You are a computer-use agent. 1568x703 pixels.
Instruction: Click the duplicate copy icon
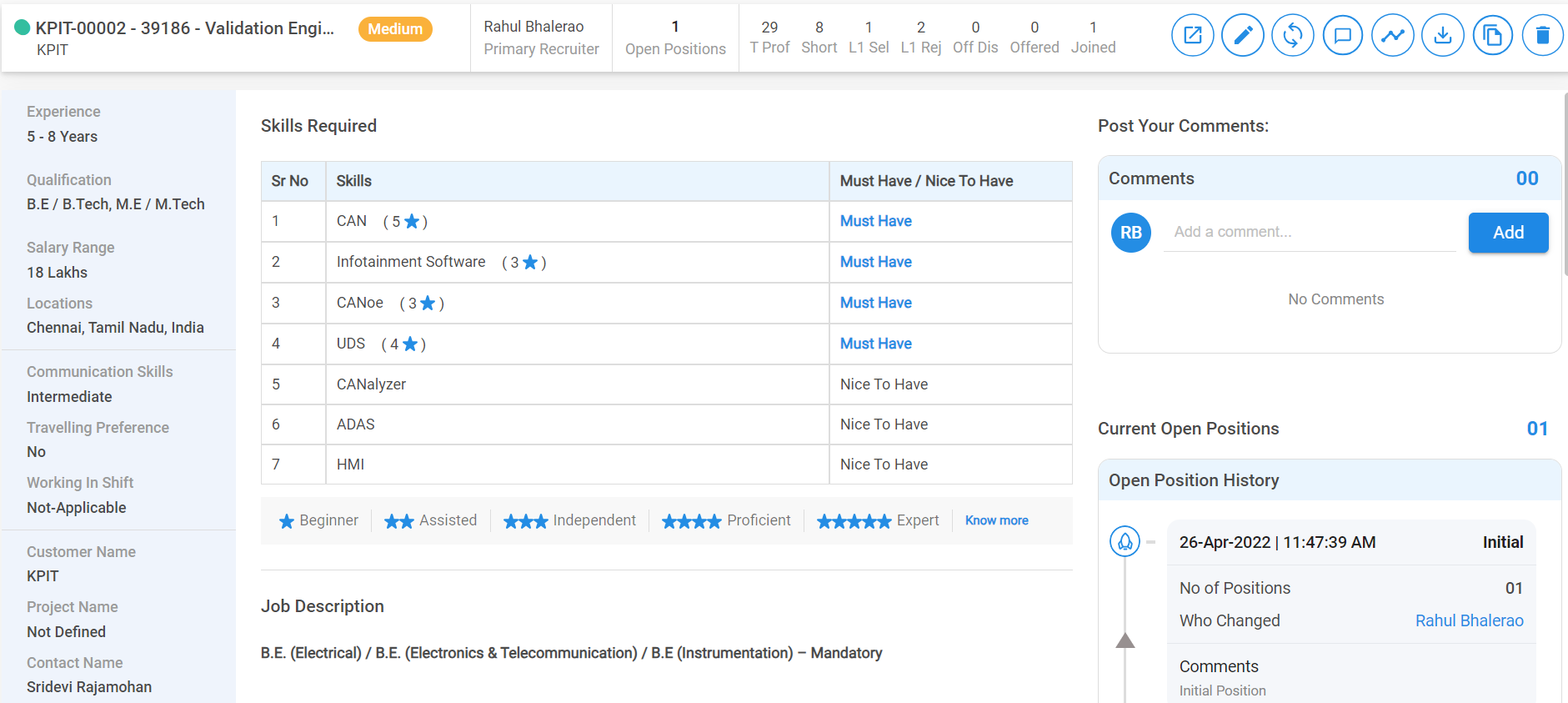point(1492,36)
